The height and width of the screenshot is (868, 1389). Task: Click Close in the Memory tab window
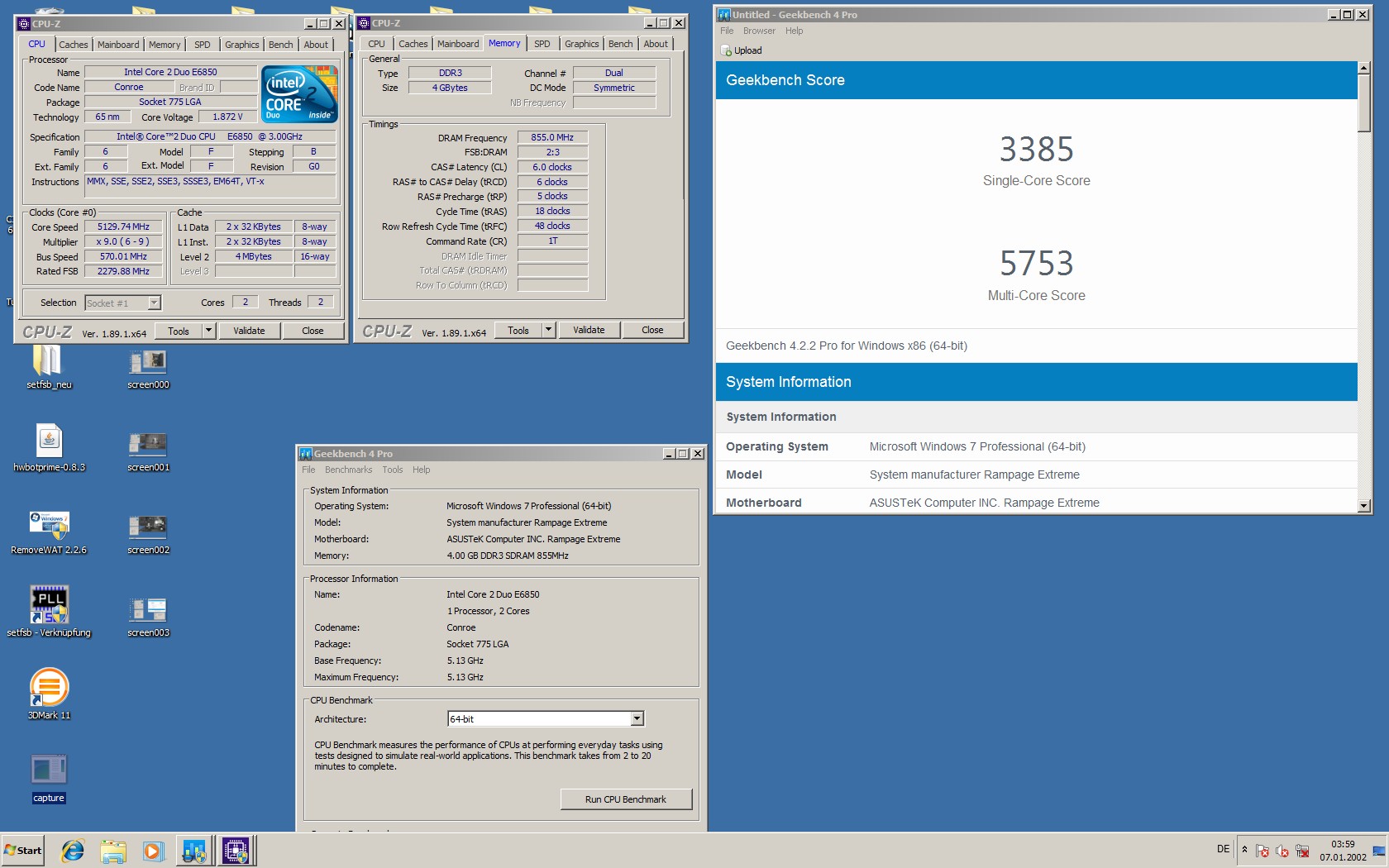click(x=652, y=330)
